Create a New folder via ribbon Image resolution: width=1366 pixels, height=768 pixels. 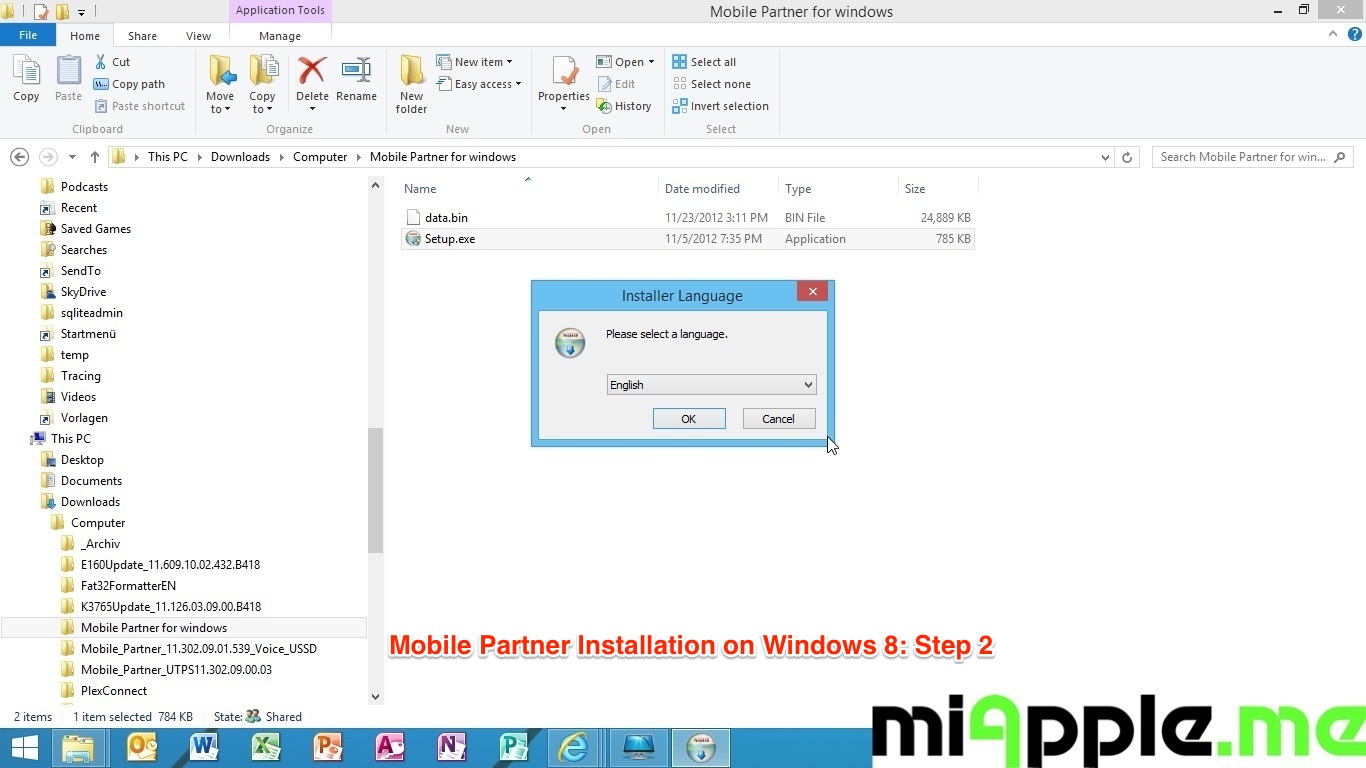pos(411,82)
